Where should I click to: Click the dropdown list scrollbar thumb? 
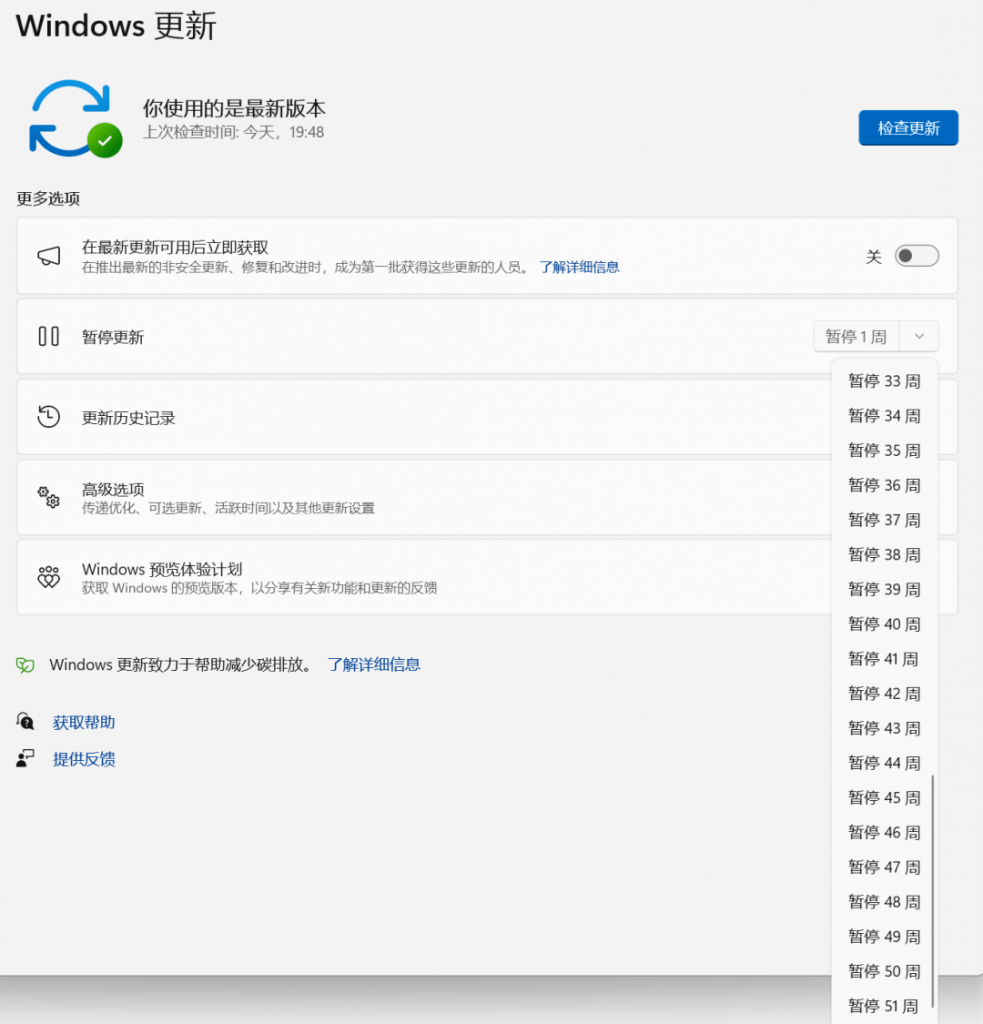(932, 890)
